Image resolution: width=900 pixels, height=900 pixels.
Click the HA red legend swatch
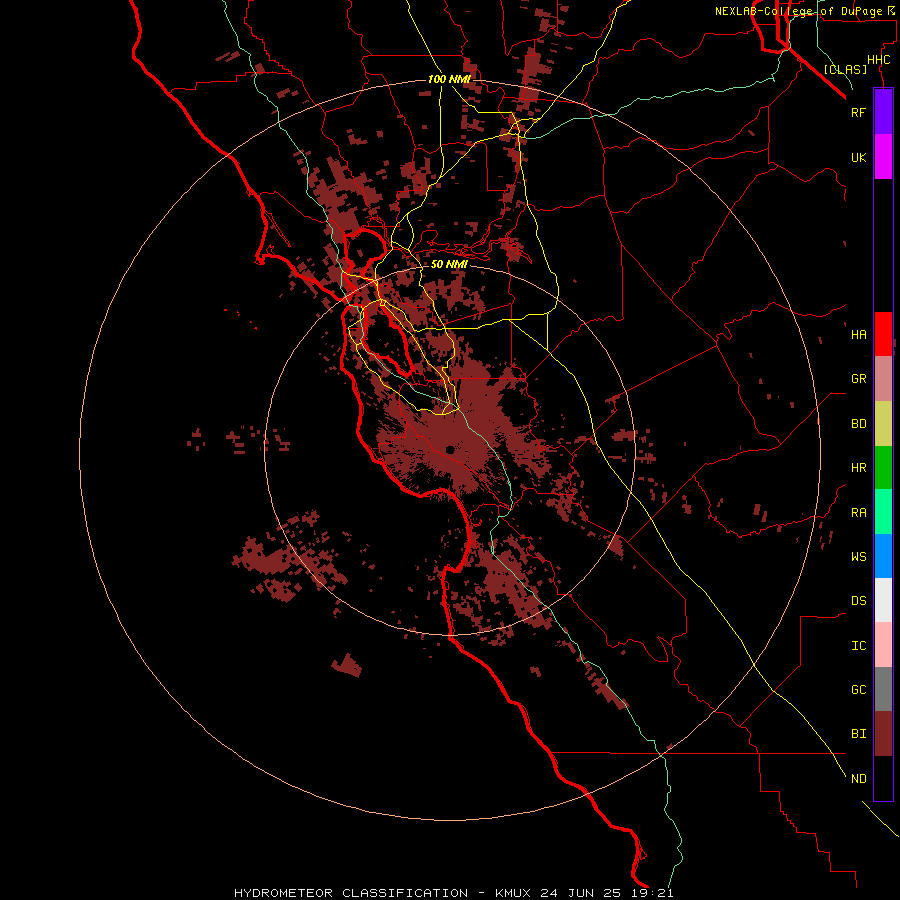coord(883,334)
